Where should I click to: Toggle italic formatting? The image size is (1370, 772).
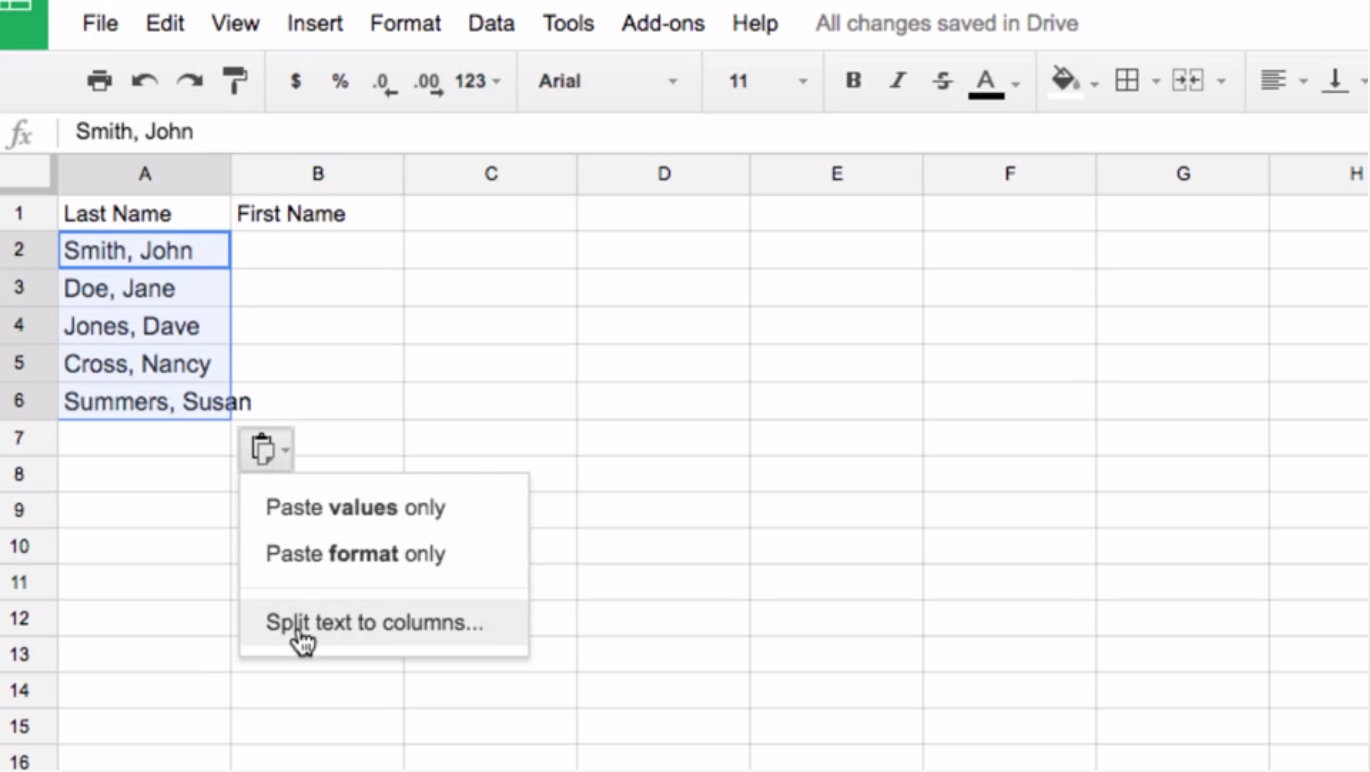[897, 81]
